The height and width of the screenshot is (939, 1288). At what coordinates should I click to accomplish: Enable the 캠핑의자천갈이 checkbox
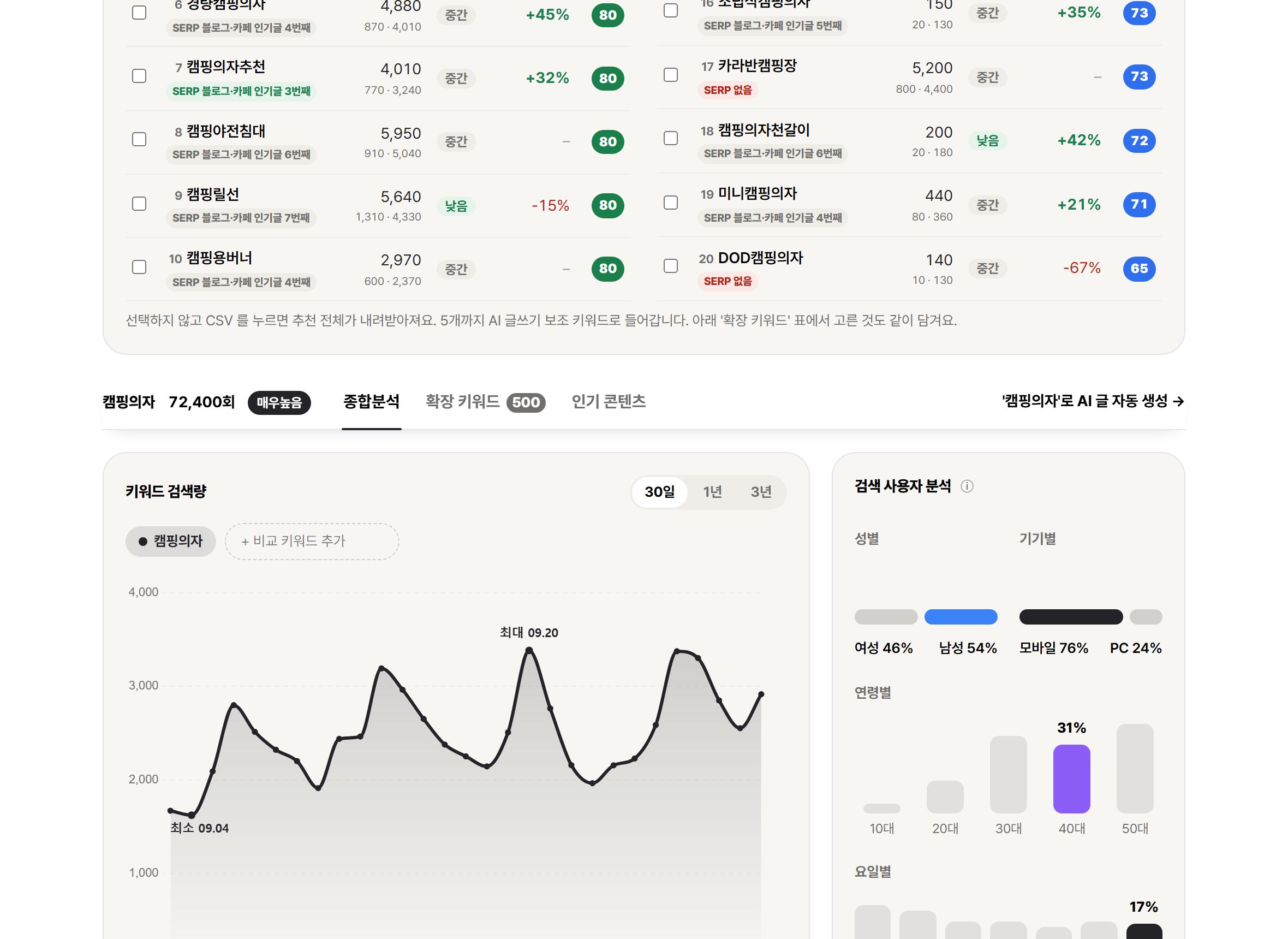pos(670,138)
